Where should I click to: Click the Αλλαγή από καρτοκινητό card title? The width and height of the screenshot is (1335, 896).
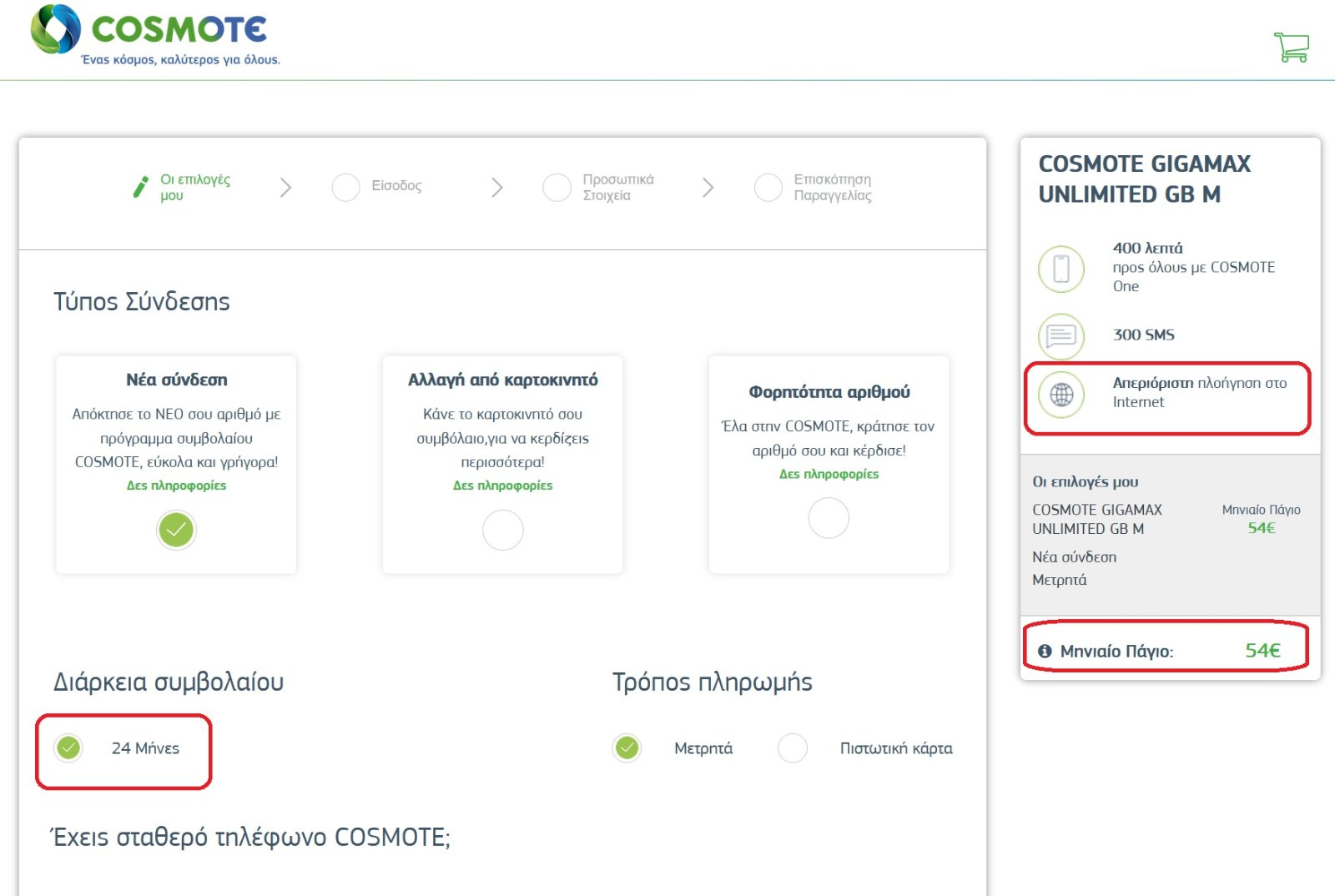click(502, 380)
